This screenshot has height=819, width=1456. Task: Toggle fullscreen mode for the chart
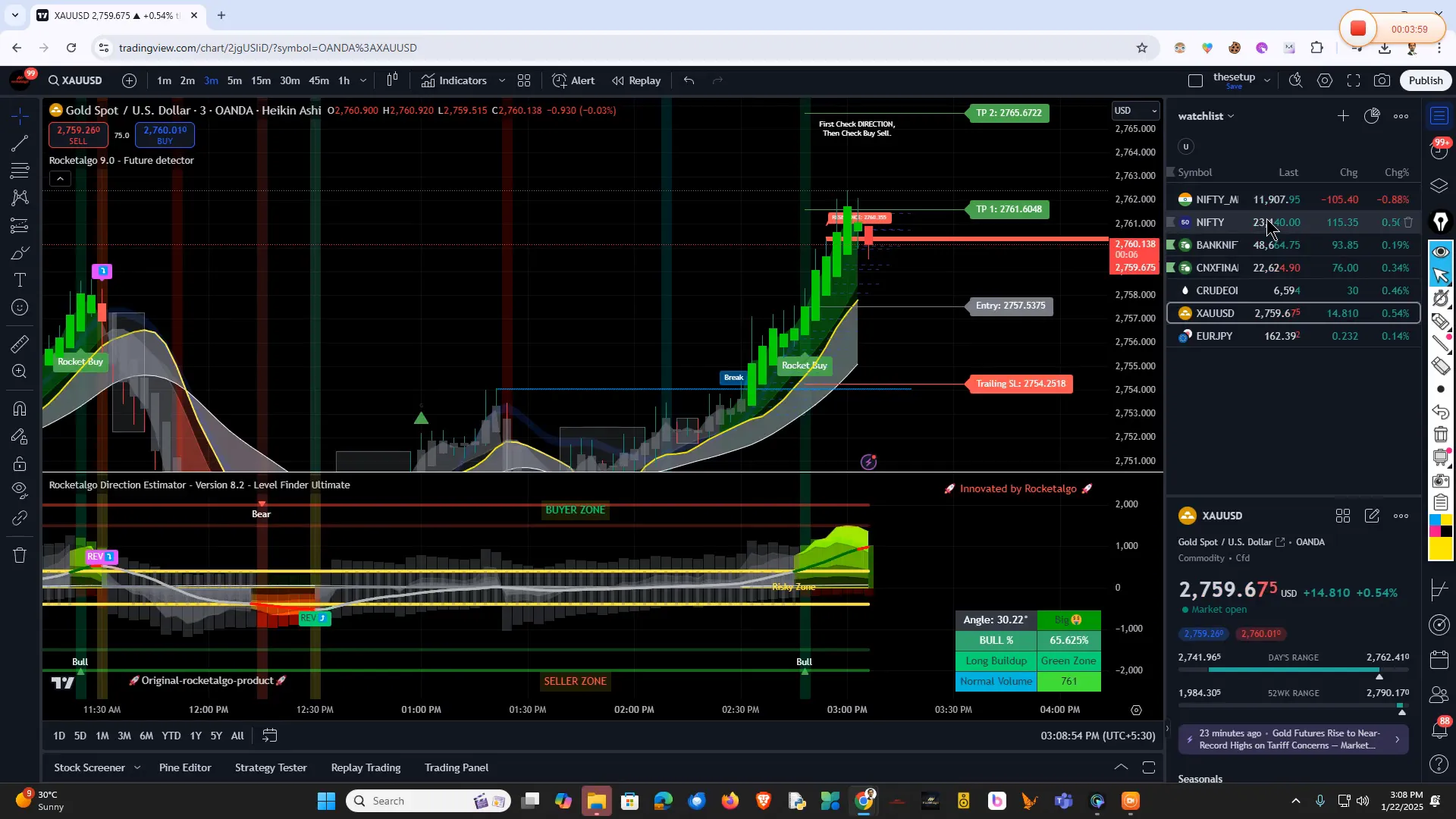[1354, 80]
